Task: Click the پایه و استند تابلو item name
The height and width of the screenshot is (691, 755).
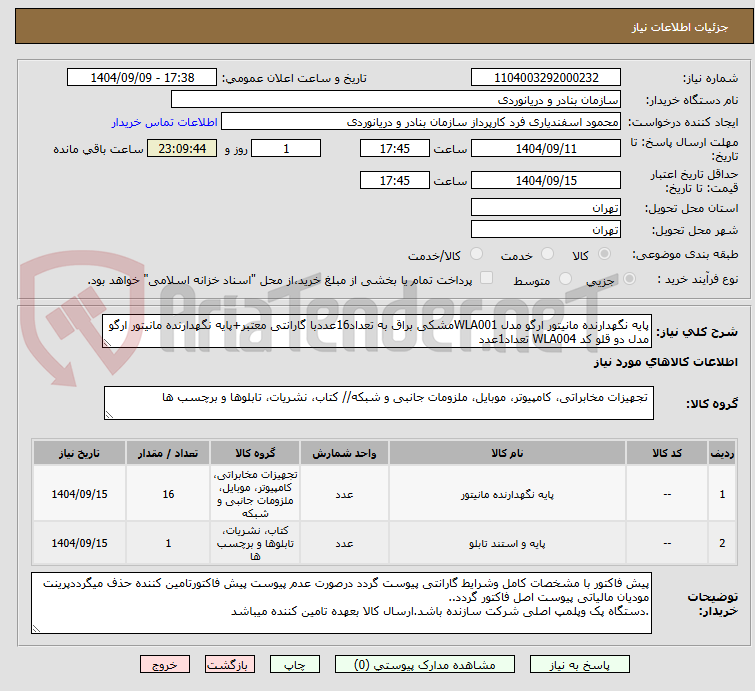Action: click(x=507, y=544)
